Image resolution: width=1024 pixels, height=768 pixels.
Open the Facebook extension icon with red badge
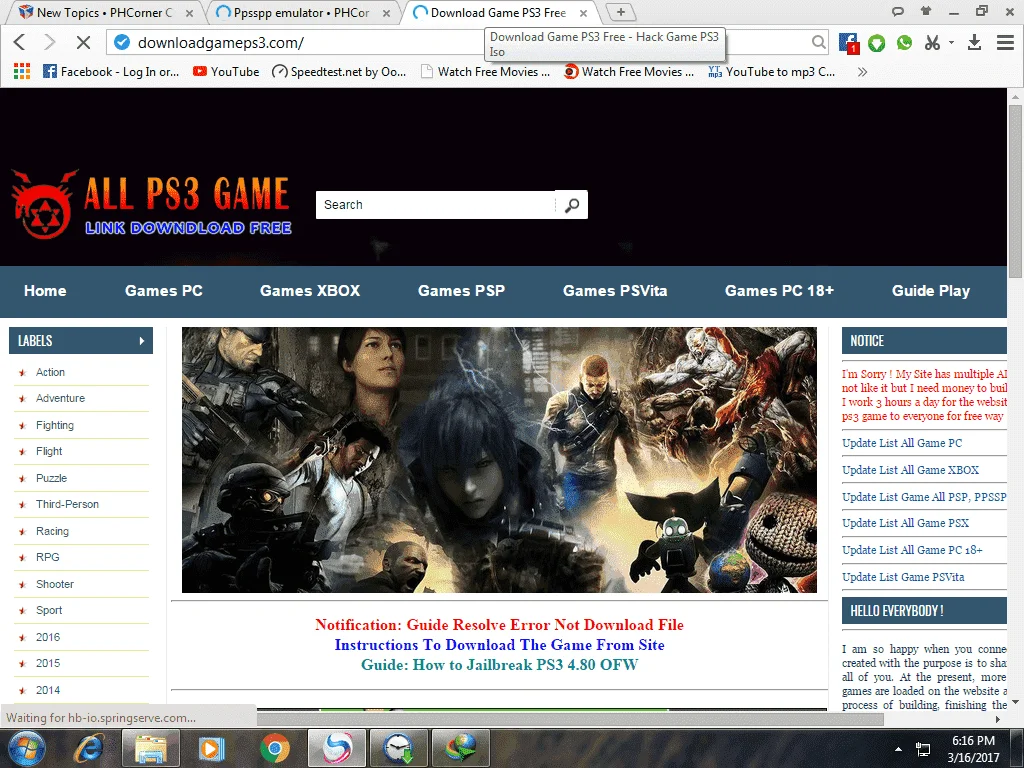[x=848, y=43]
